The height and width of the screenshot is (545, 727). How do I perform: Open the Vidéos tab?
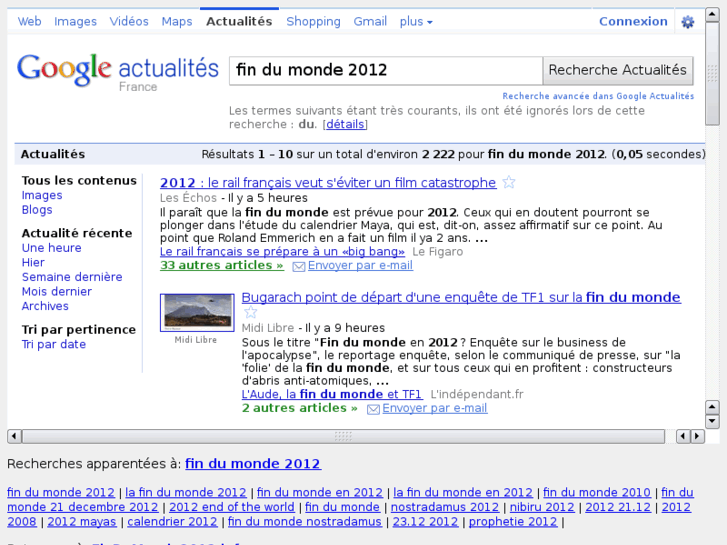(x=129, y=21)
